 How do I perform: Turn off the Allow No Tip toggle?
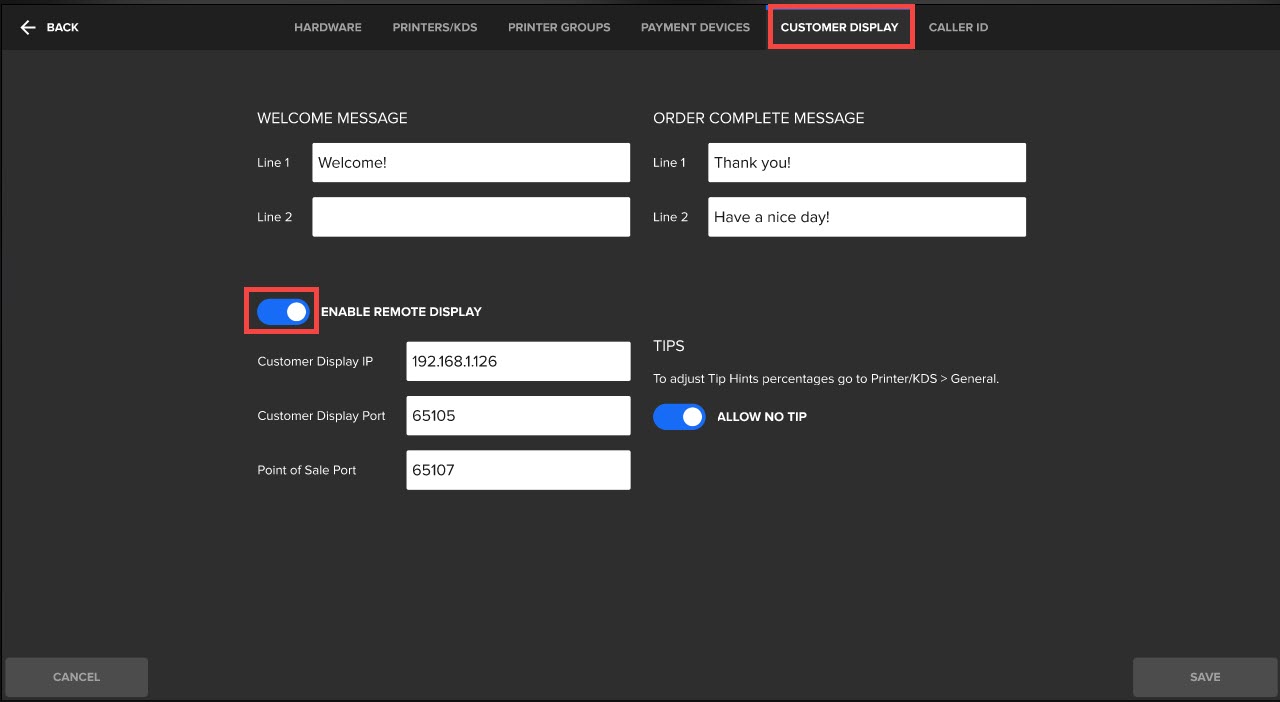[679, 417]
